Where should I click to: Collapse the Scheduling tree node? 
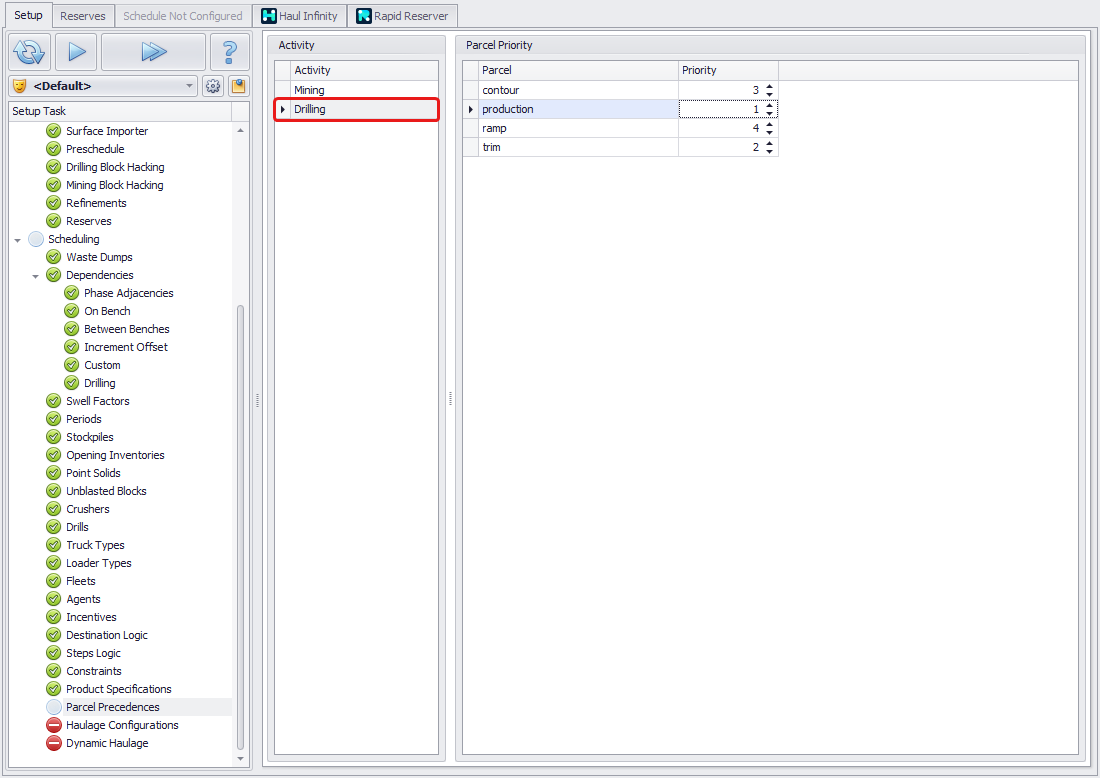tap(18, 240)
